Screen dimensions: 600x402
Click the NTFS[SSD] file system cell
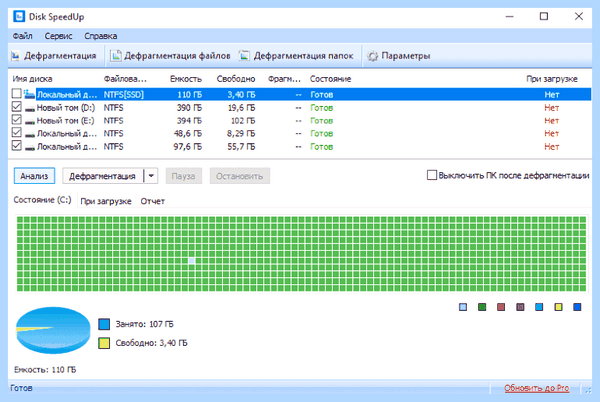pos(124,94)
